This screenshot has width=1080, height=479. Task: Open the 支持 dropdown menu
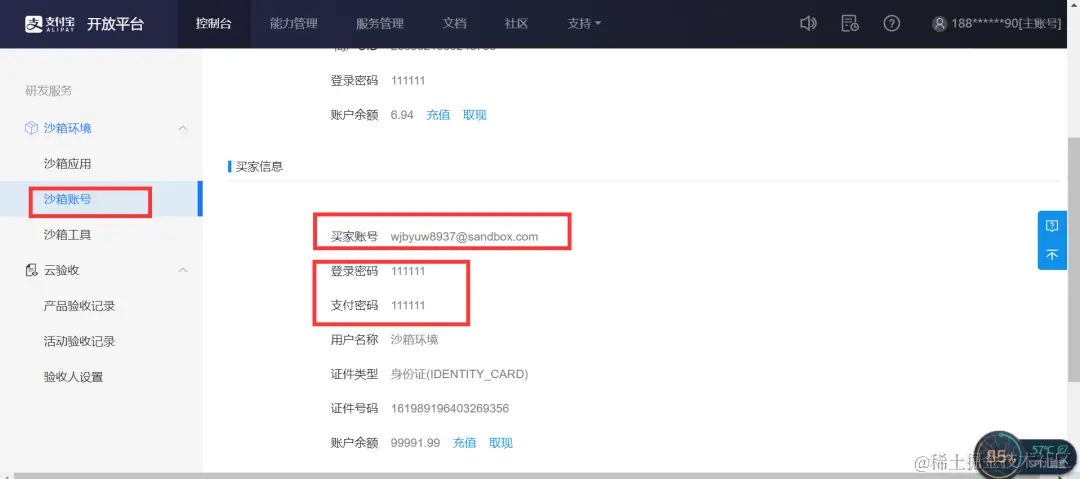pos(584,23)
